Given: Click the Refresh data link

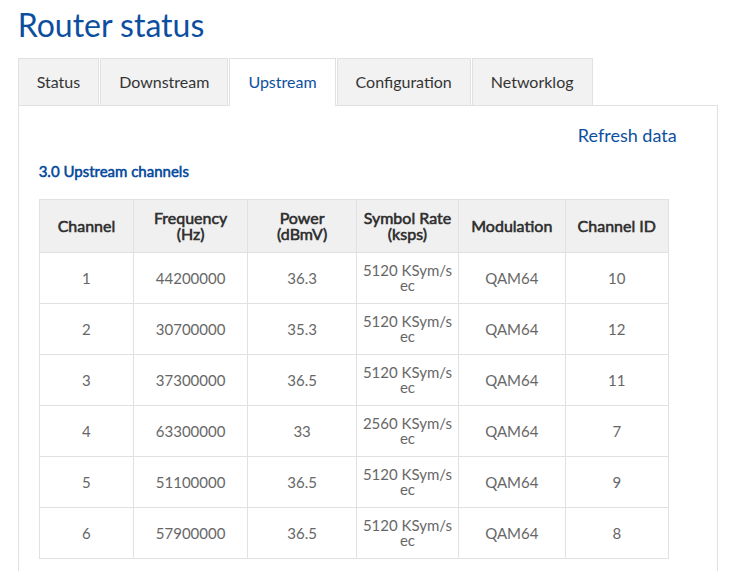Looking at the screenshot, I should pos(627,136).
